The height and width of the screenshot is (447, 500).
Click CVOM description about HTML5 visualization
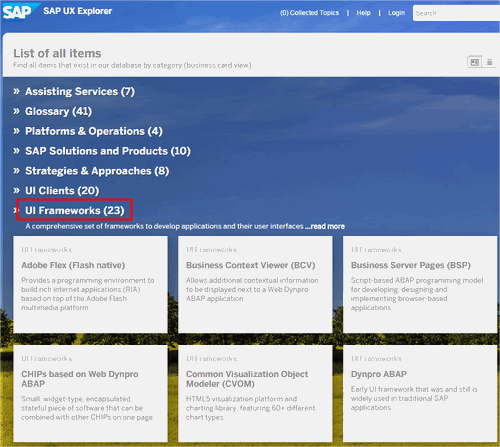pyautogui.click(x=250, y=408)
